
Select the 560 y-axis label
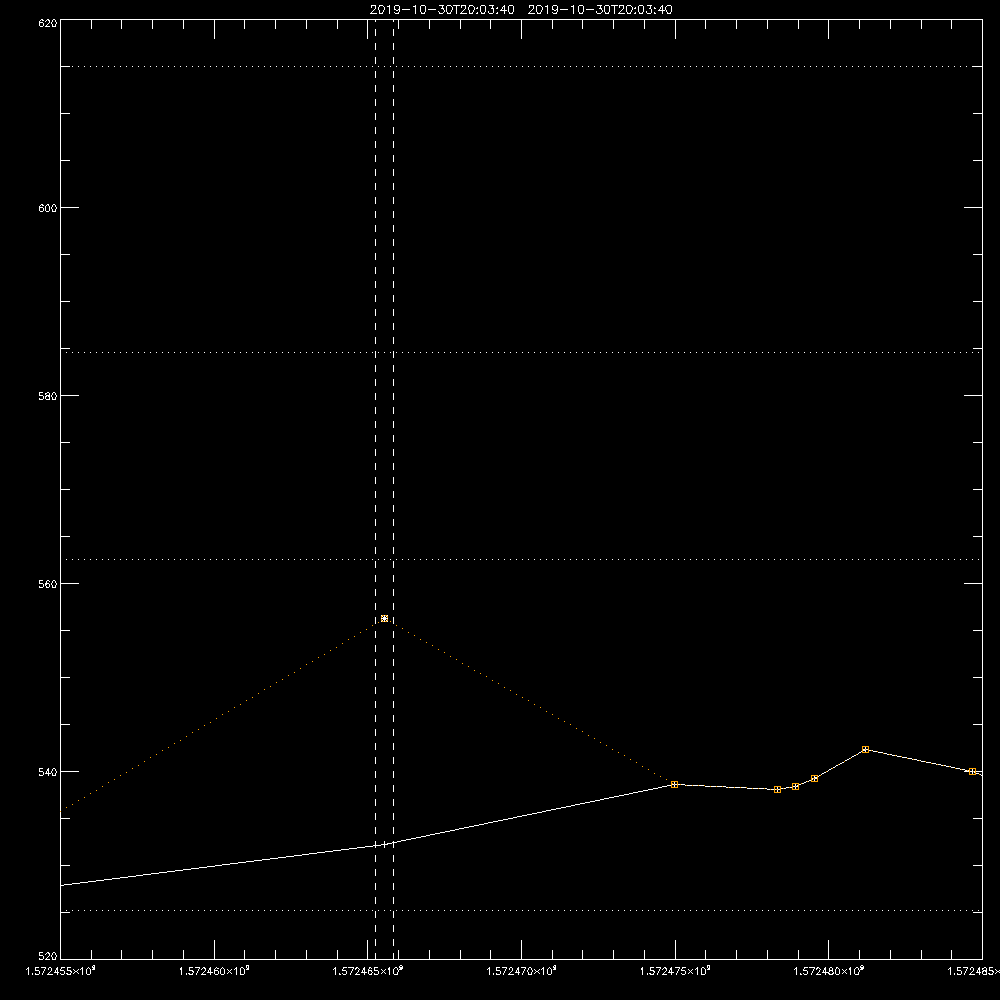pyautogui.click(x=48, y=584)
